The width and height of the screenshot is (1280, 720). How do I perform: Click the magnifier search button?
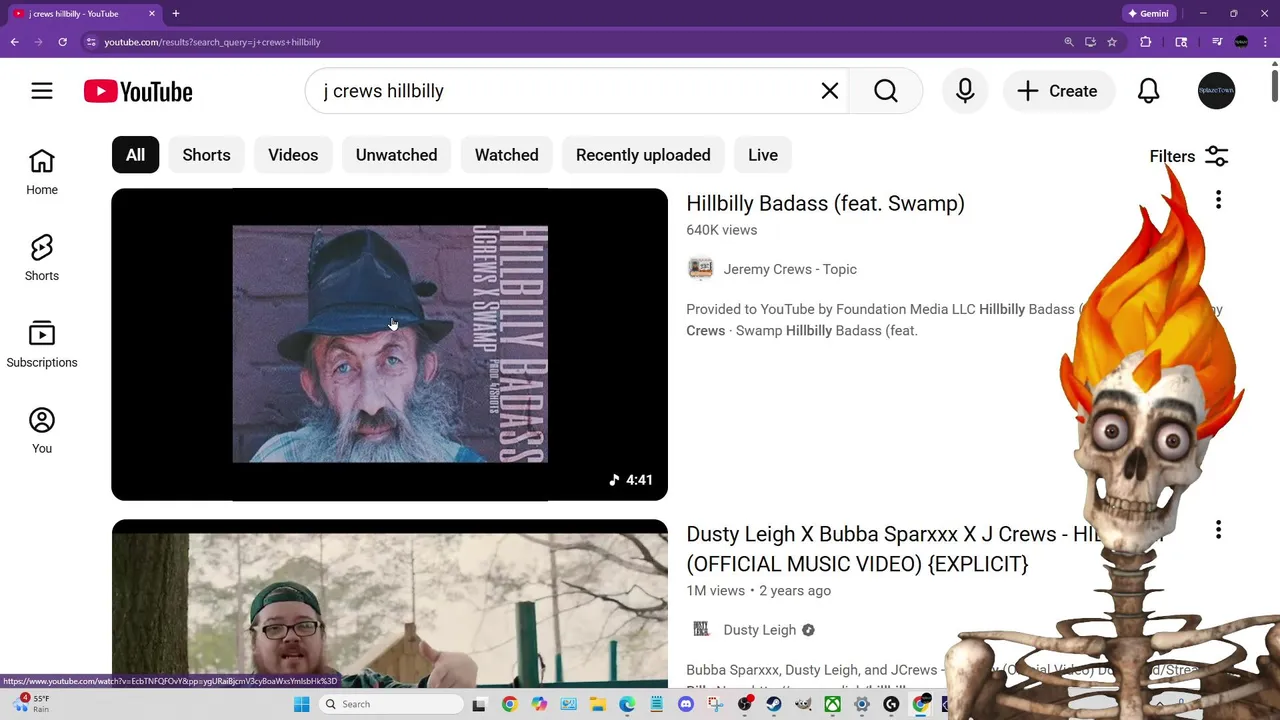tap(886, 91)
